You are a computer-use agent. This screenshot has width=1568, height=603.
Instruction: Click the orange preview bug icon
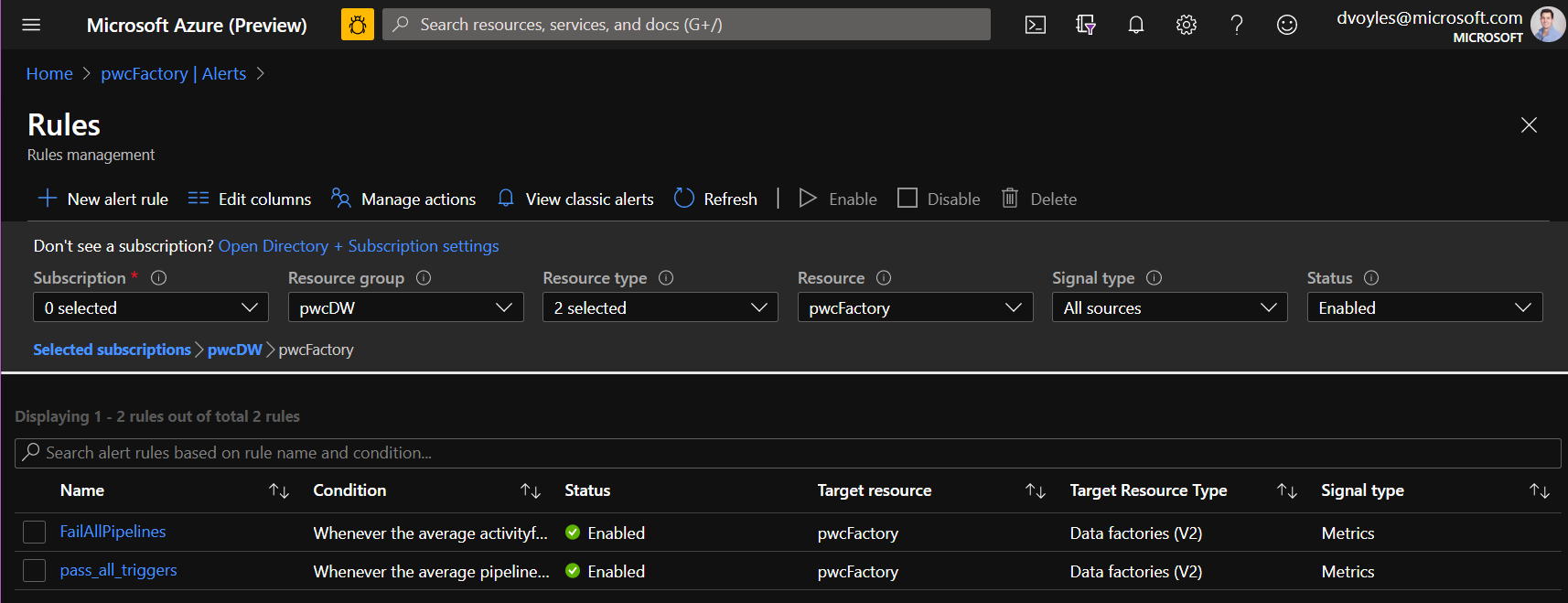click(358, 25)
